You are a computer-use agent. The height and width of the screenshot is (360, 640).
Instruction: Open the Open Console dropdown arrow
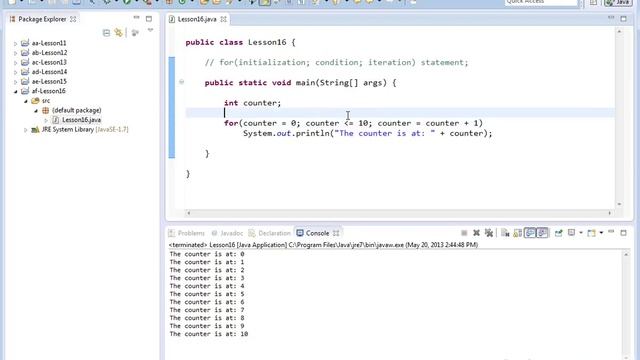(x=601, y=233)
